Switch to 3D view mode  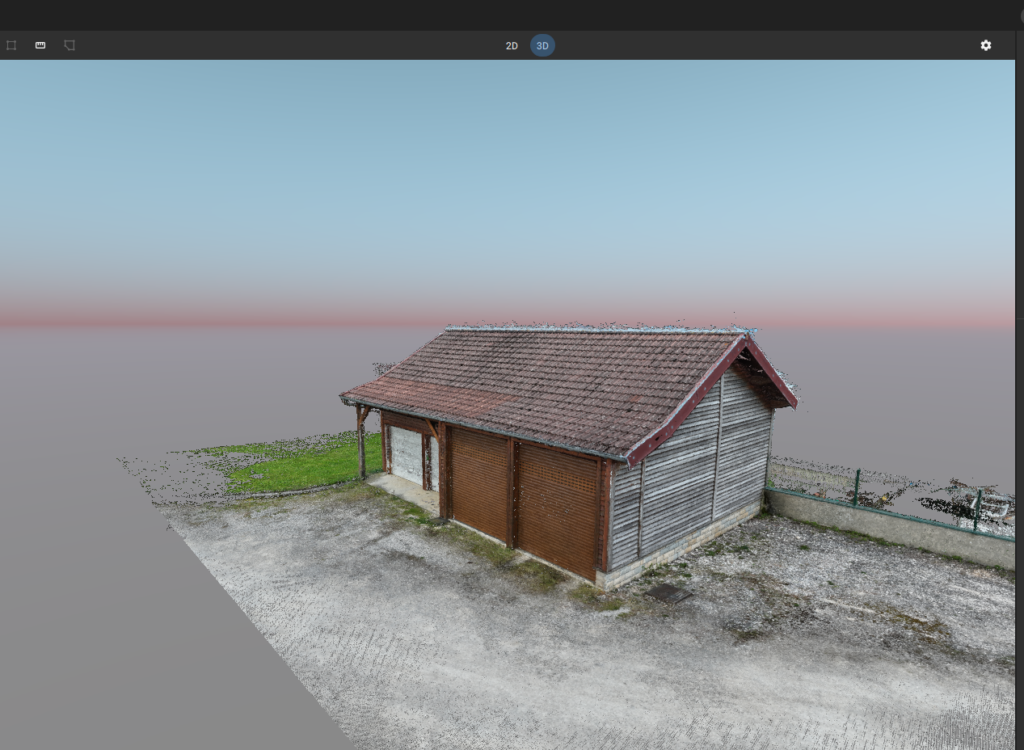(542, 45)
